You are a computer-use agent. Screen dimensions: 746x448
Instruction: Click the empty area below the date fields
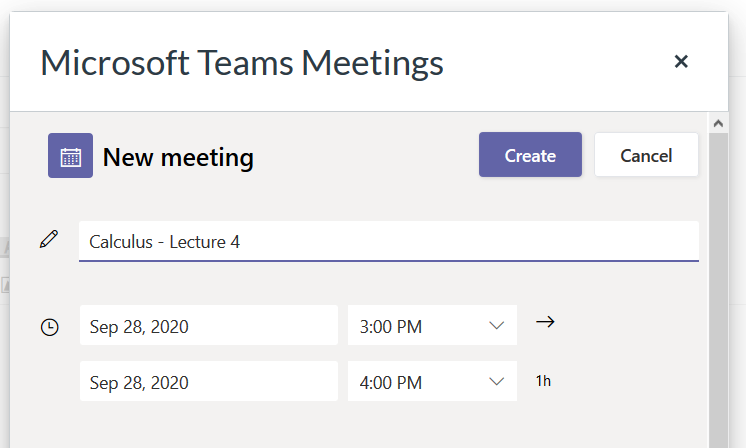357,426
